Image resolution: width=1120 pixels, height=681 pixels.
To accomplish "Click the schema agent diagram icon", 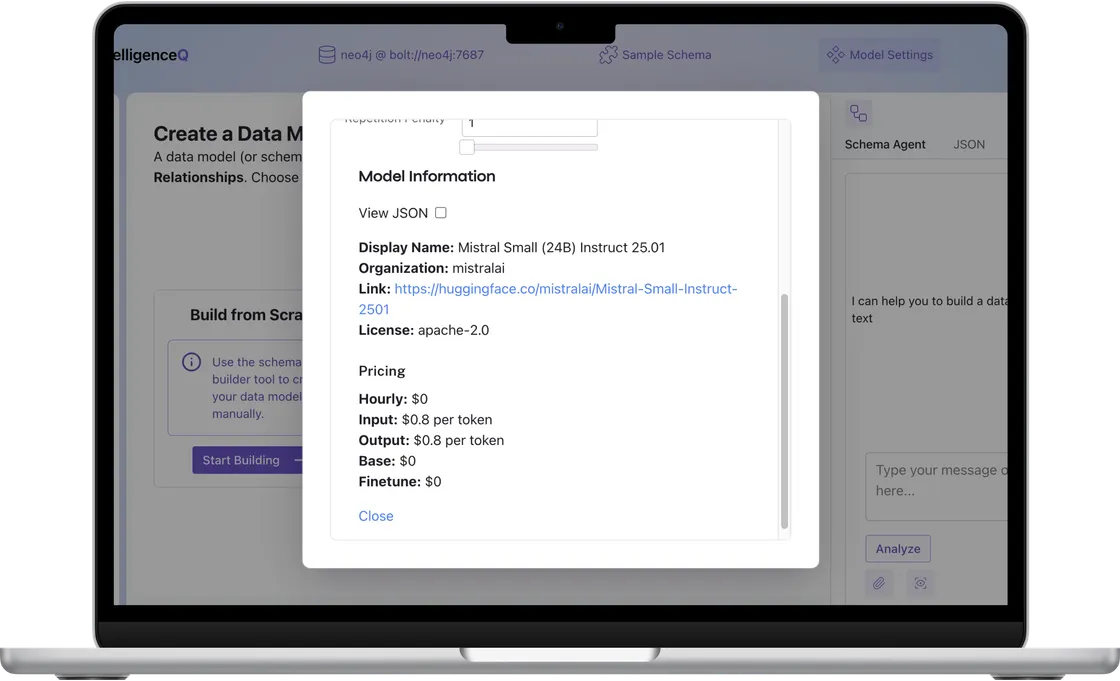I will (858, 113).
